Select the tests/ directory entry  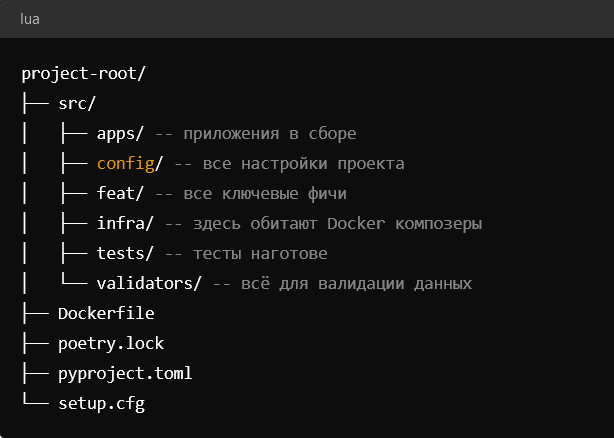click(x=125, y=254)
